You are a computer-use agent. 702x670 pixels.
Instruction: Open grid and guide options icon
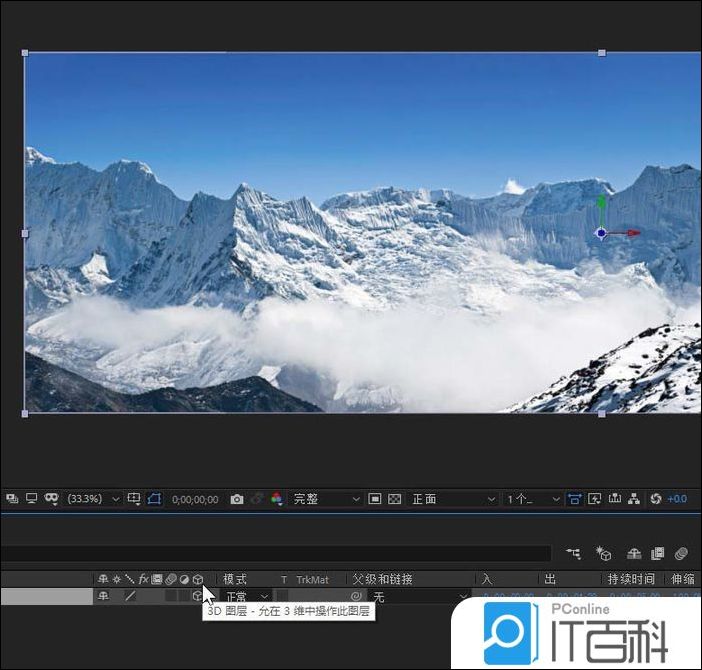point(134,499)
